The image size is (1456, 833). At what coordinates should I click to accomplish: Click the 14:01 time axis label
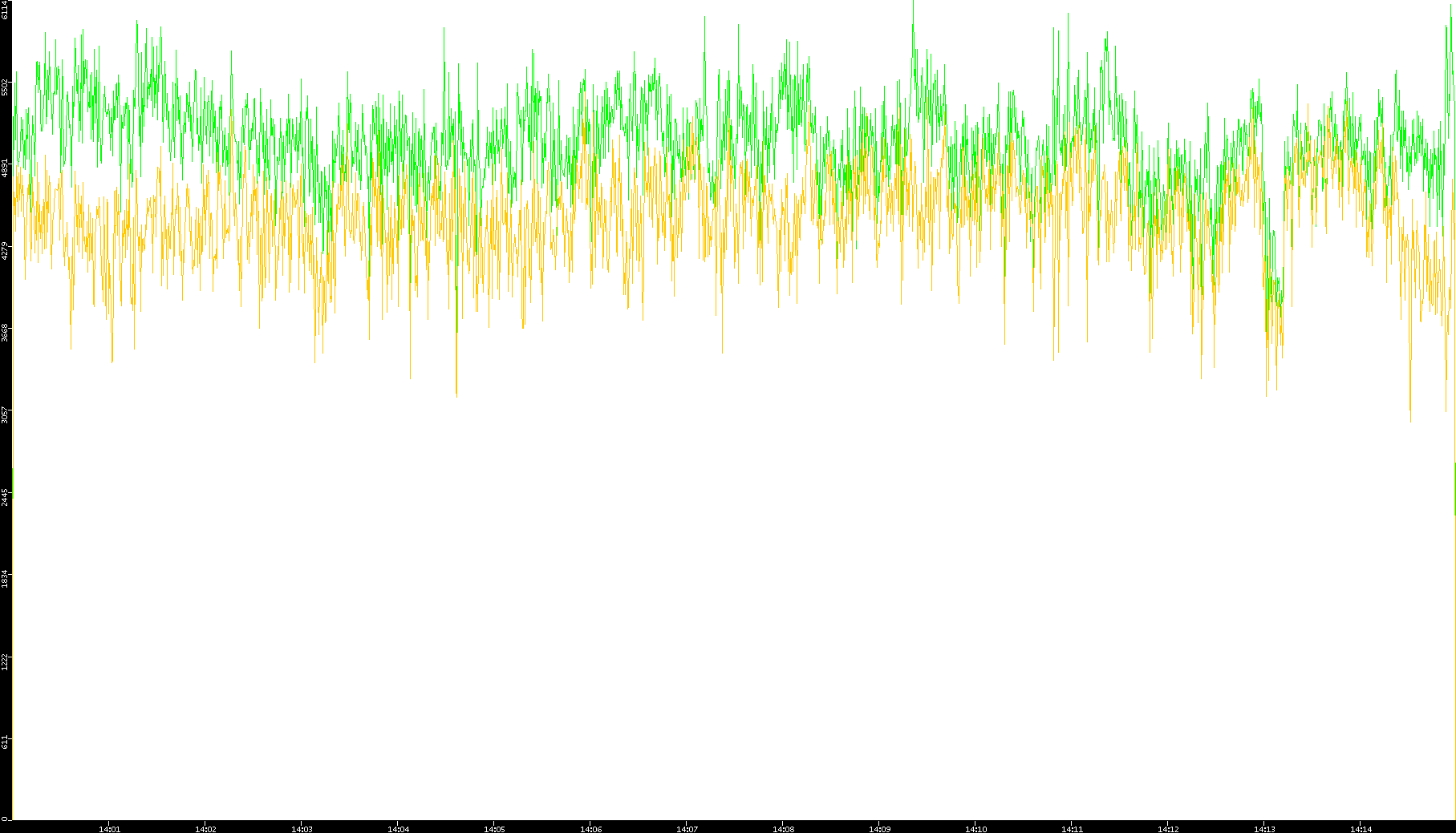pyautogui.click(x=109, y=828)
